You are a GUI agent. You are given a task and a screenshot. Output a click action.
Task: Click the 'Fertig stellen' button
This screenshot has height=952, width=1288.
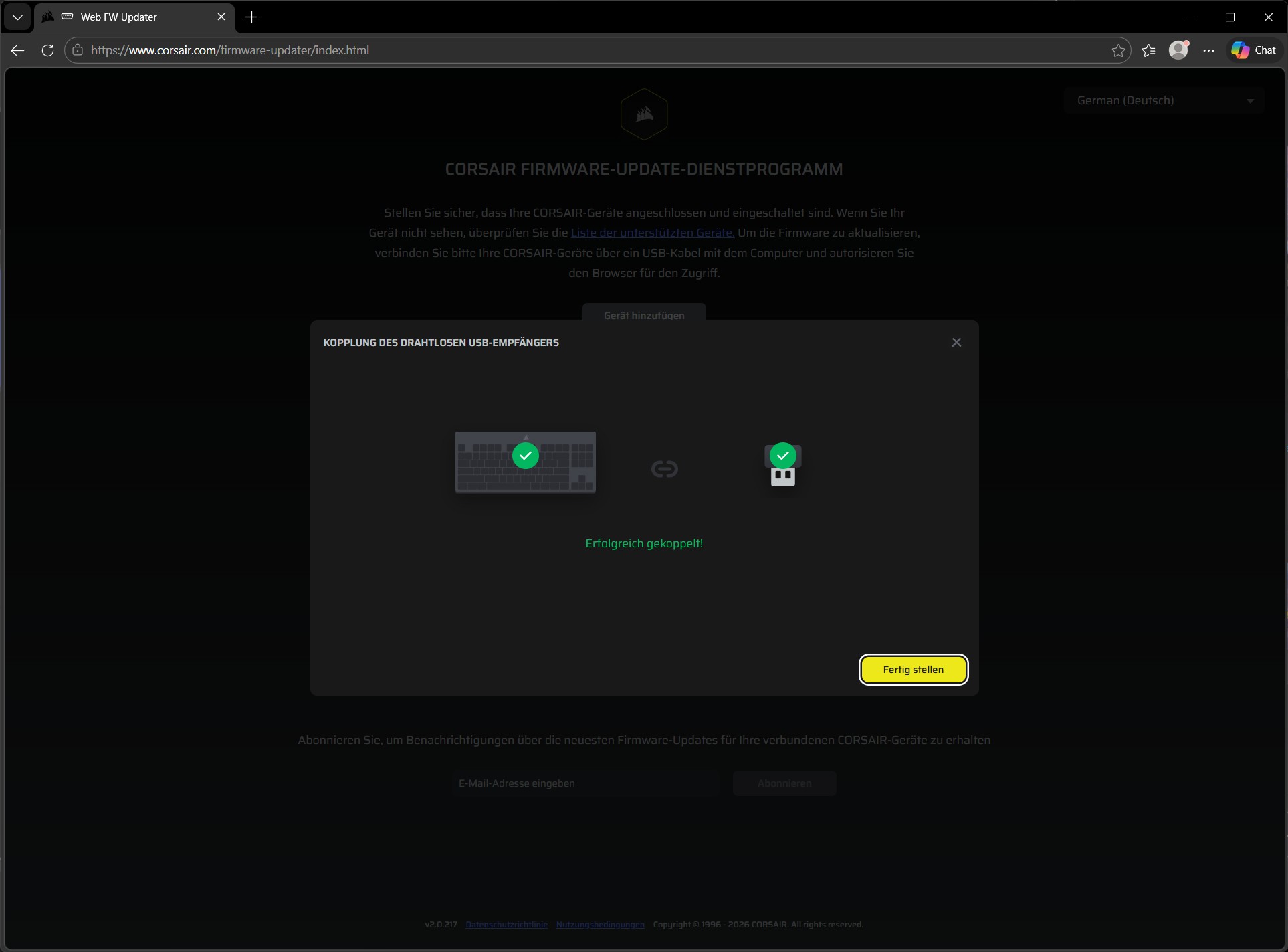[x=913, y=670]
